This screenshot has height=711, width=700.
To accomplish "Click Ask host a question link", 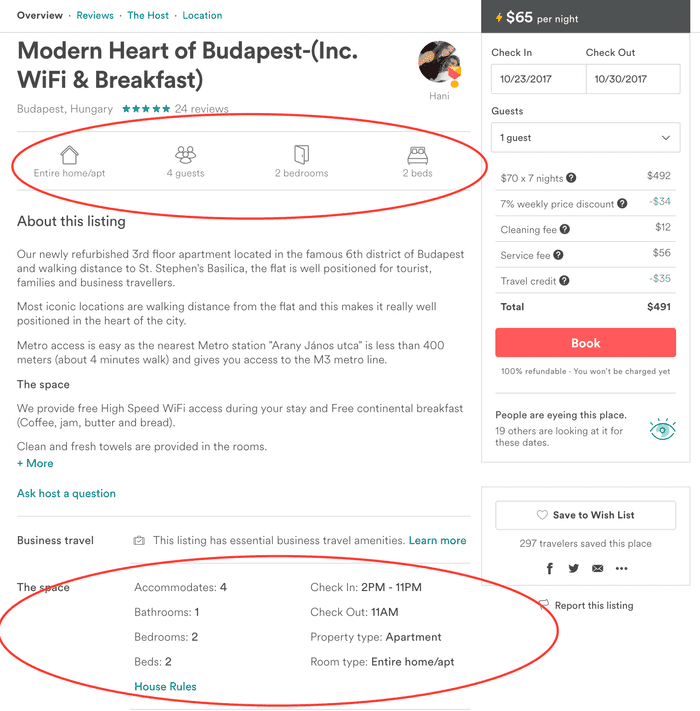I will pos(66,493).
